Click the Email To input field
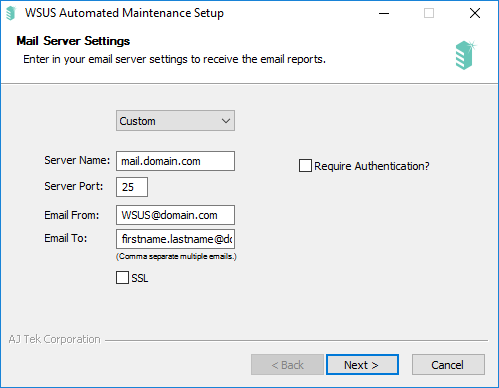499x388 pixels. [175, 239]
